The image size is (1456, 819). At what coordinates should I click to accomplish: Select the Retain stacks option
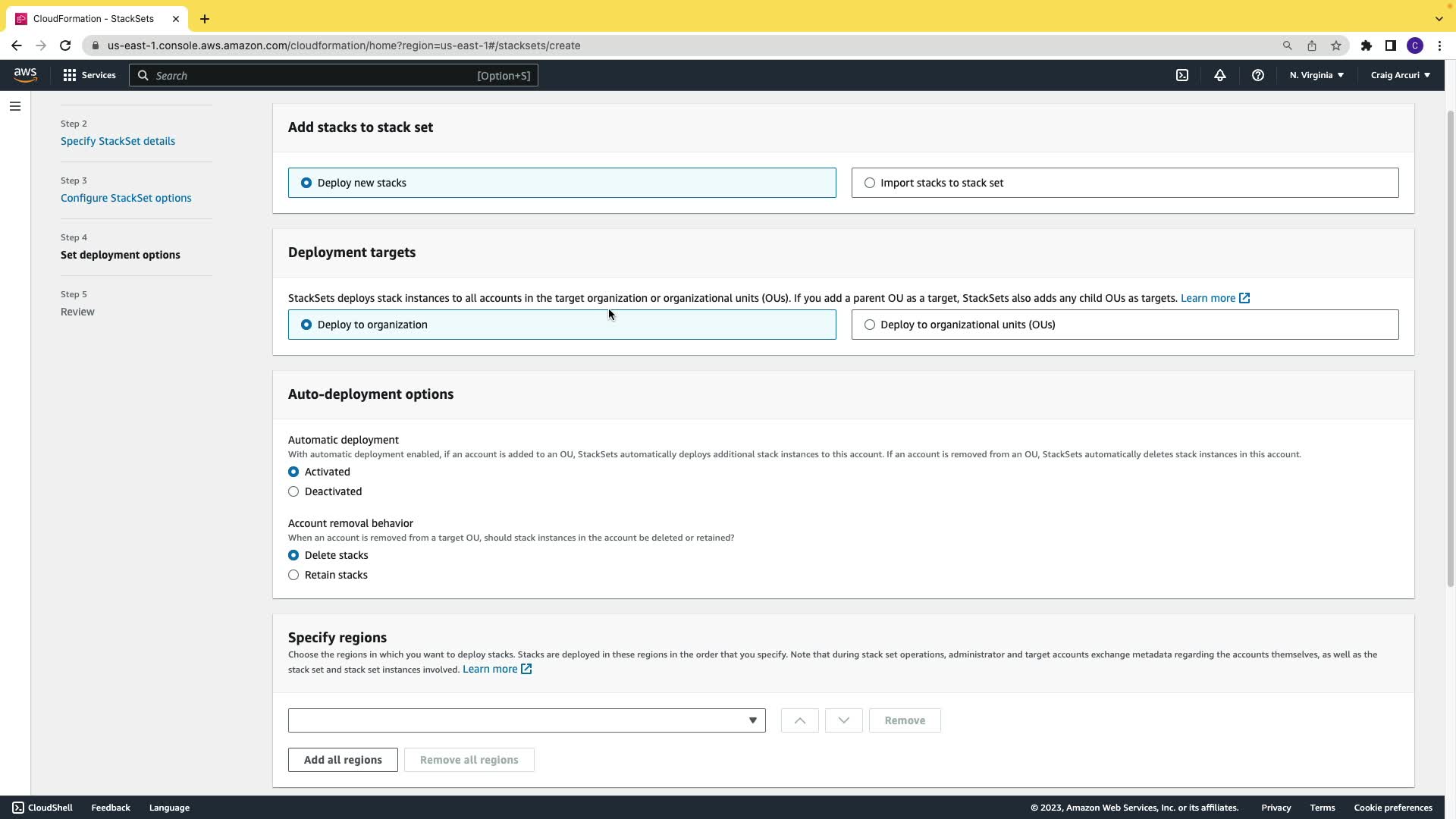[x=293, y=575]
